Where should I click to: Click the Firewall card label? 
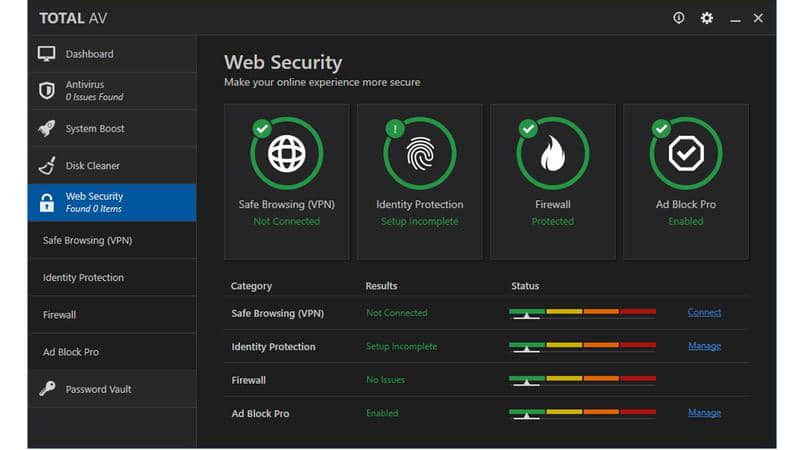(553, 204)
